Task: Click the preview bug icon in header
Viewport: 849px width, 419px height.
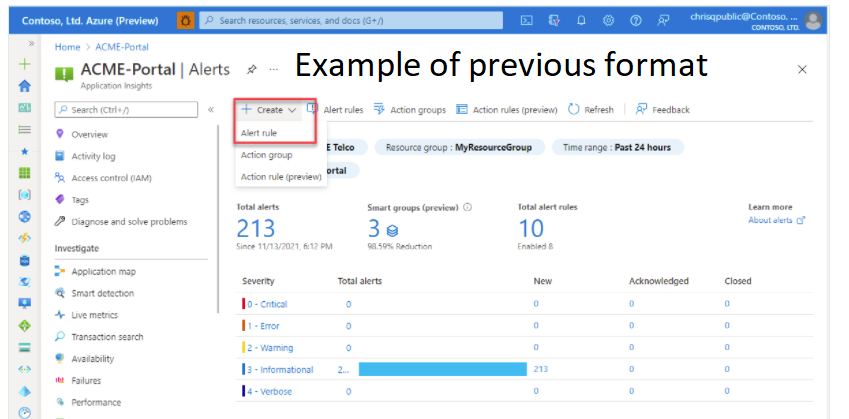Action: (x=186, y=21)
